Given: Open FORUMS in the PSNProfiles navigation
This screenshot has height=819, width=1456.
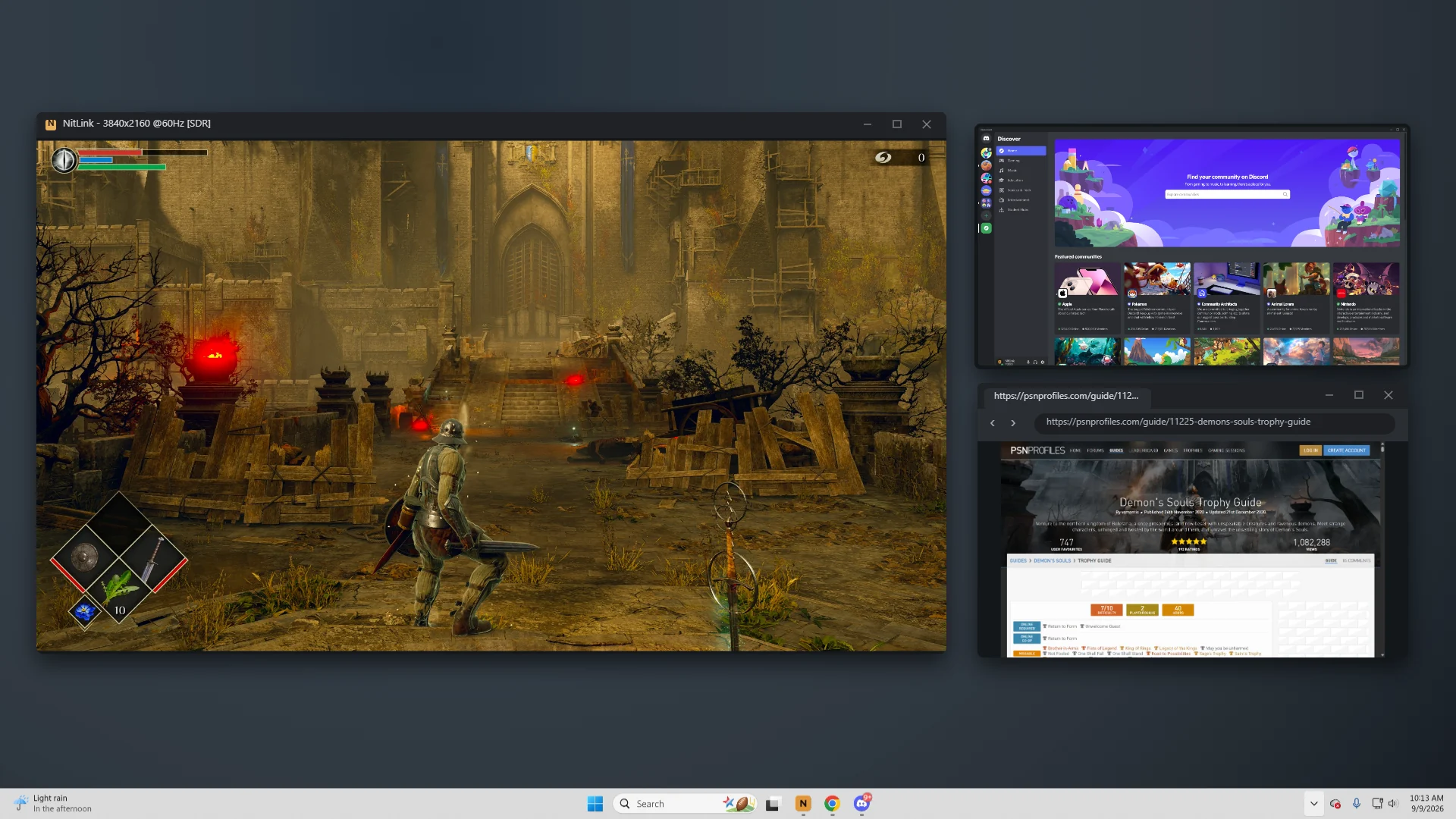Looking at the screenshot, I should click(1095, 450).
